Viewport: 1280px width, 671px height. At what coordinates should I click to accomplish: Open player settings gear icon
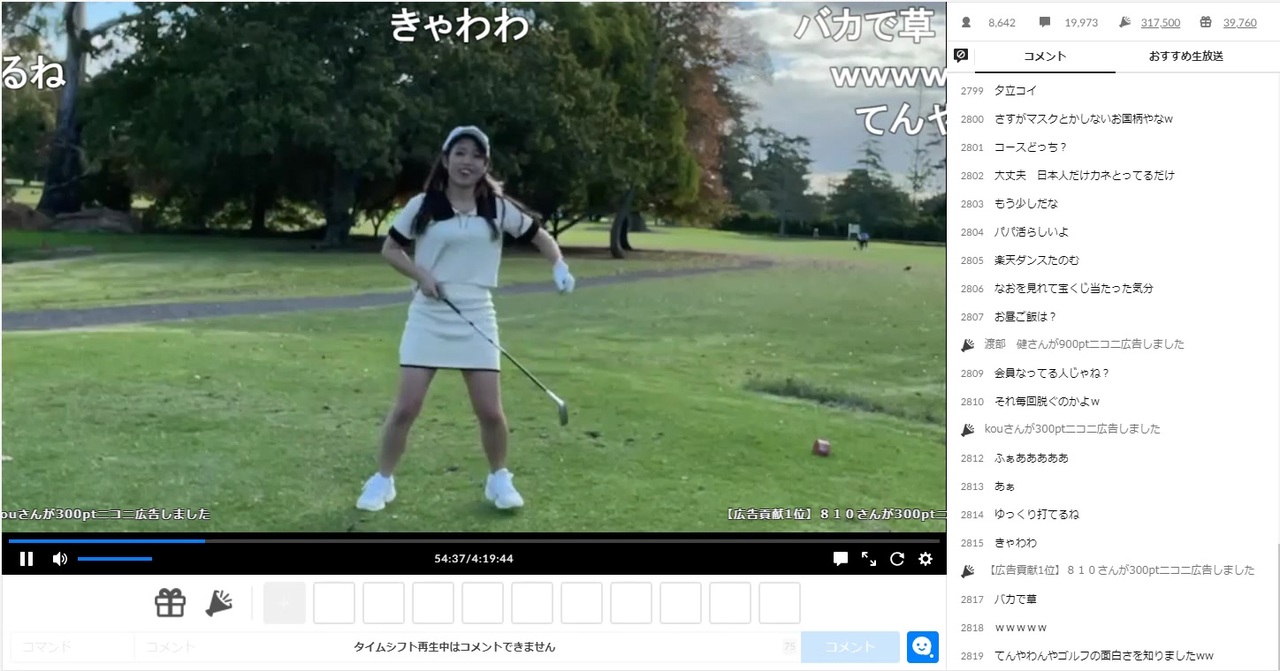coord(926,559)
